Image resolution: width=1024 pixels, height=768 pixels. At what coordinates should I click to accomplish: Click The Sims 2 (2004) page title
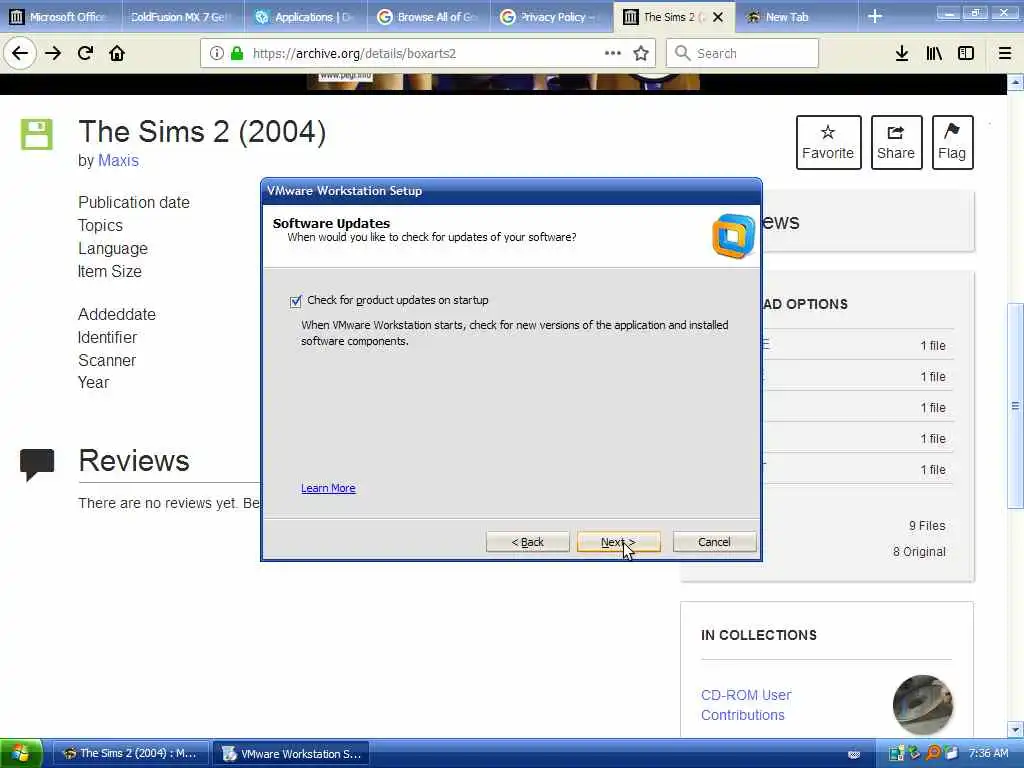pyautogui.click(x=202, y=132)
